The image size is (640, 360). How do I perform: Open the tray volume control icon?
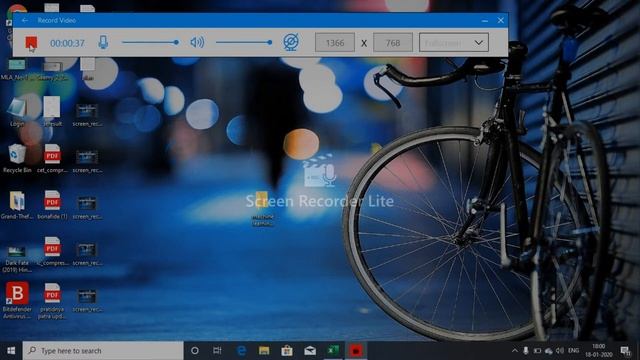[560, 351]
